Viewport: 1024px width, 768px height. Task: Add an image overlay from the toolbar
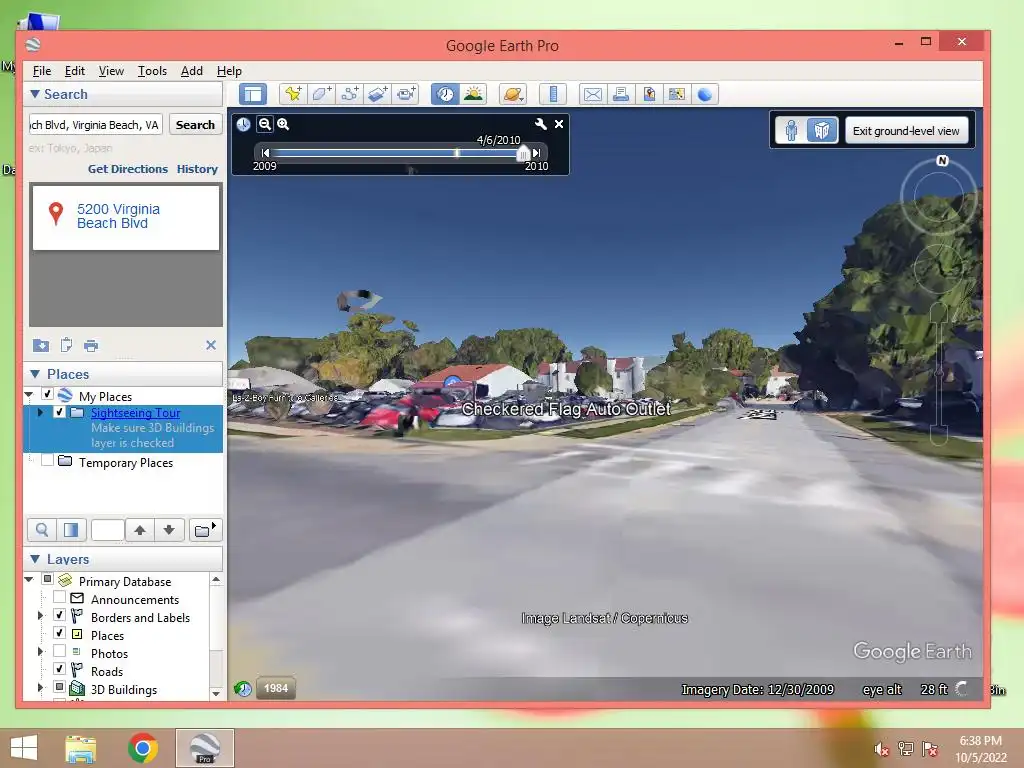point(377,94)
